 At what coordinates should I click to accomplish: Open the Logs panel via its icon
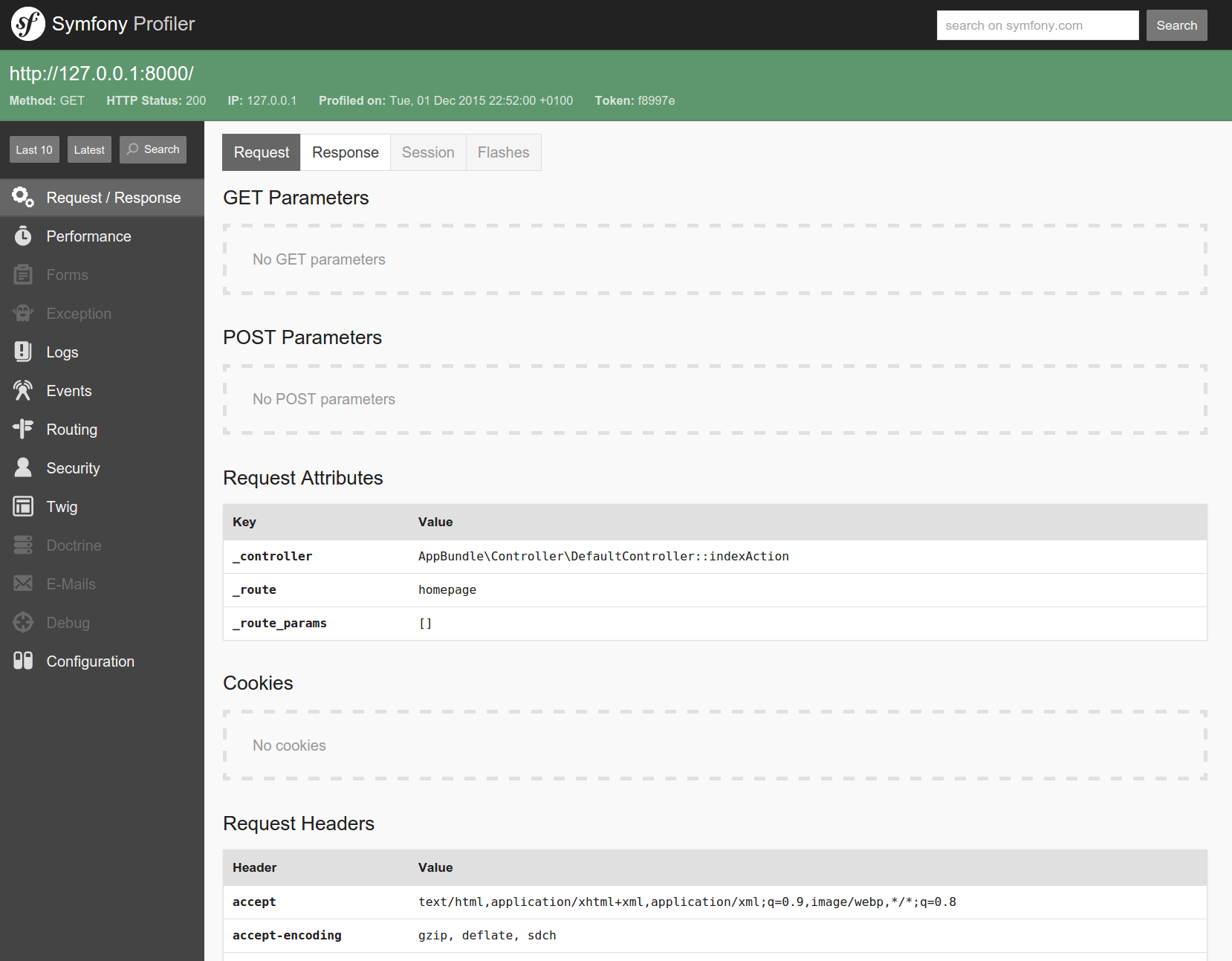[x=23, y=352]
